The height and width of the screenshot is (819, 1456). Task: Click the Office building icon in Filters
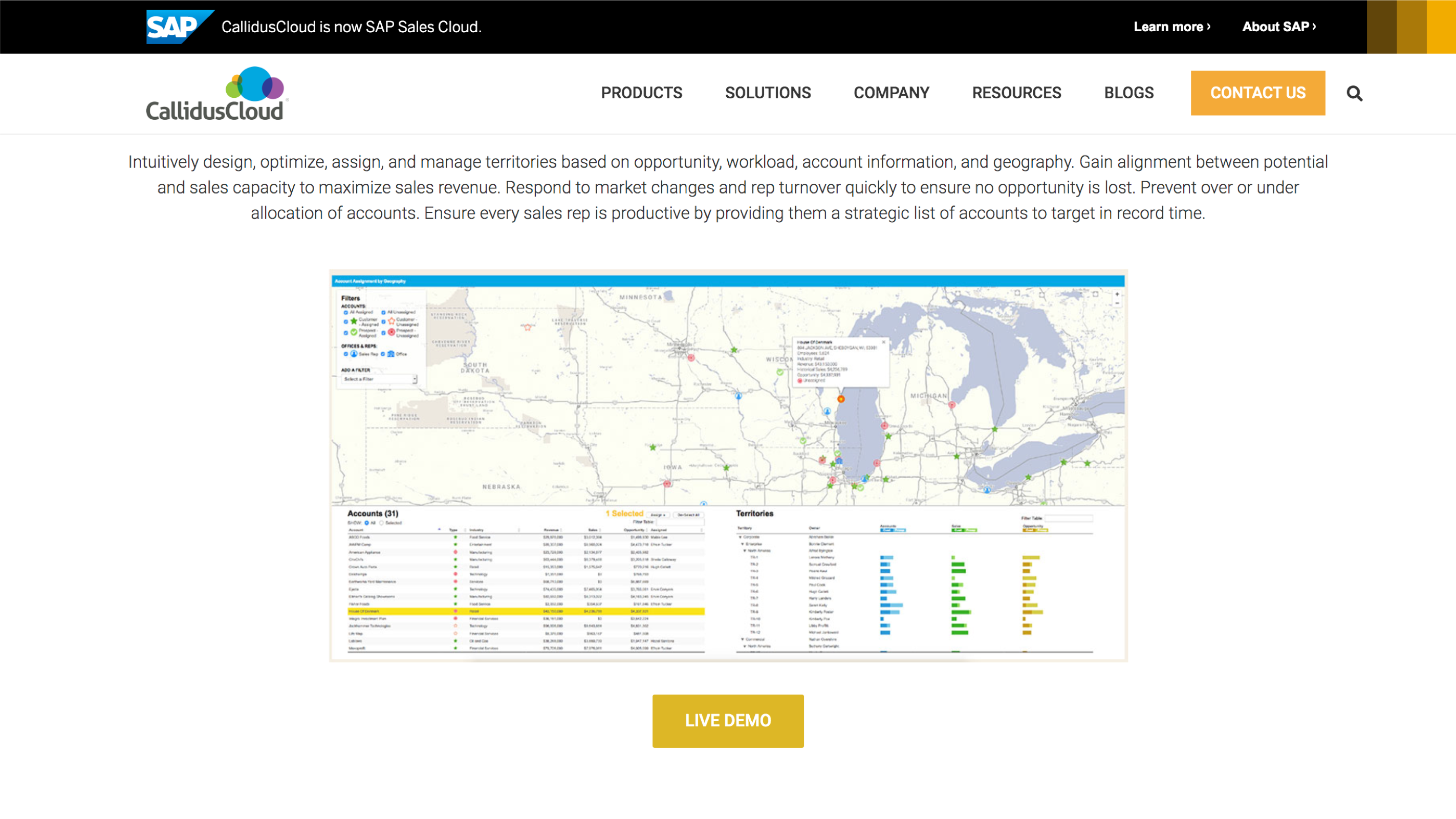pos(391,354)
